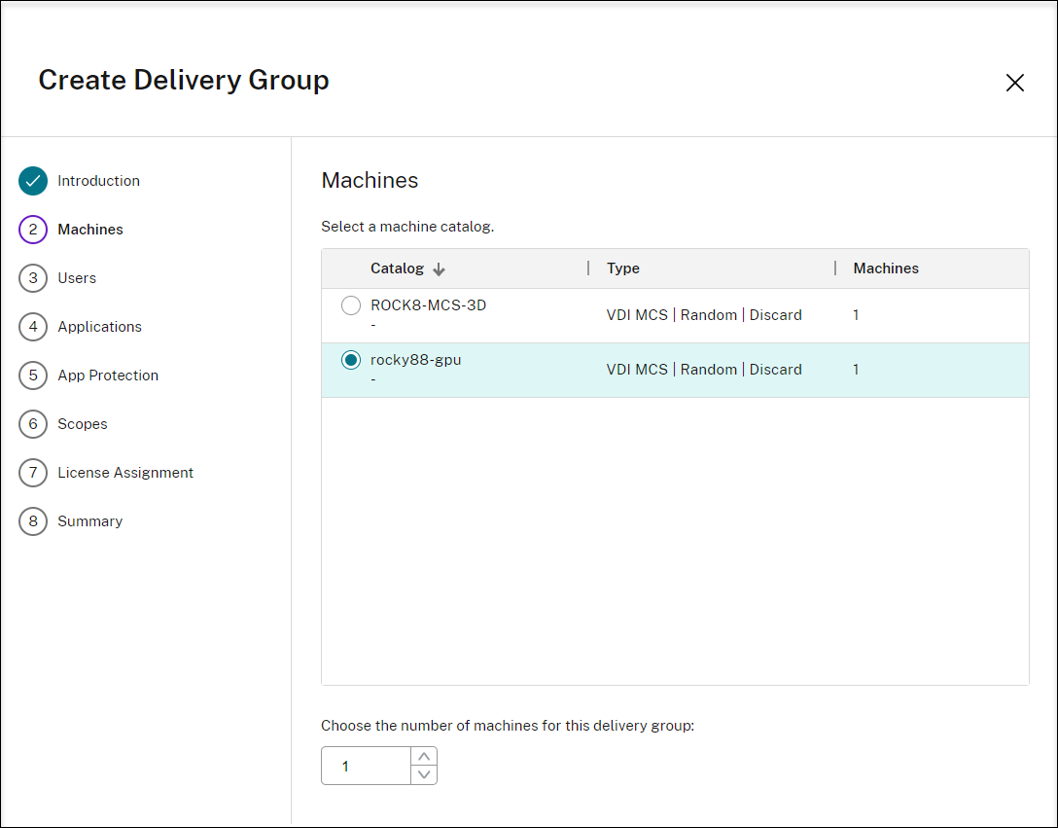Viewport: 1058px width, 828px height.
Task: Toggle the Catalog column sort arrow
Action: (439, 268)
